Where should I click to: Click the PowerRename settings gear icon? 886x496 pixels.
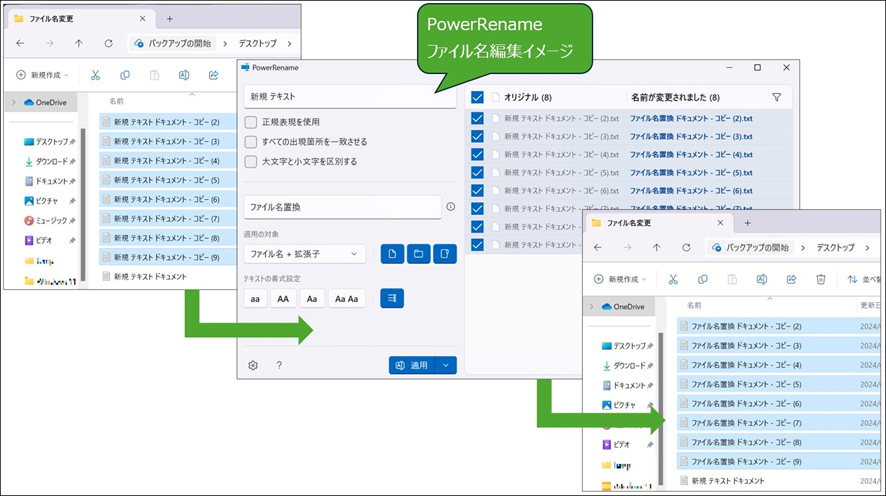(x=253, y=366)
